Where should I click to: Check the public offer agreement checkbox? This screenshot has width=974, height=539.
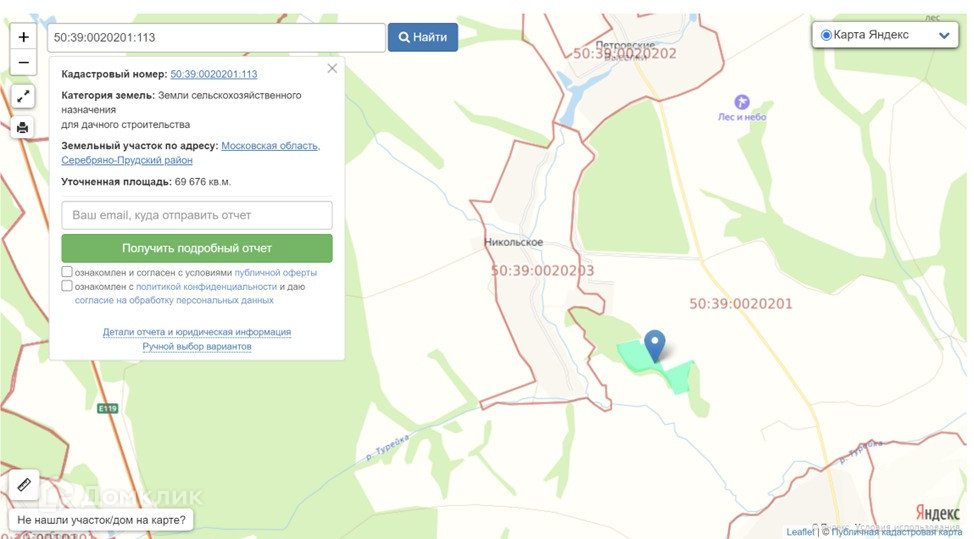coord(67,272)
